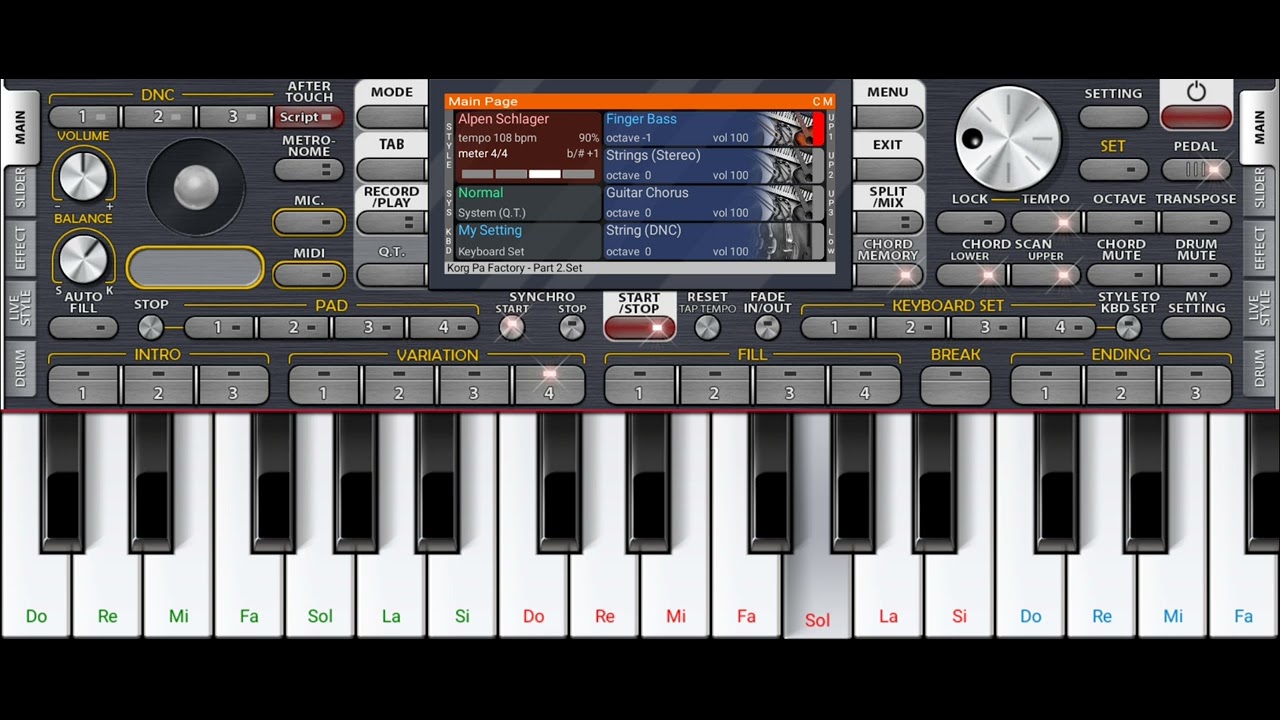Toggle the Metronome button

[x=309, y=170]
